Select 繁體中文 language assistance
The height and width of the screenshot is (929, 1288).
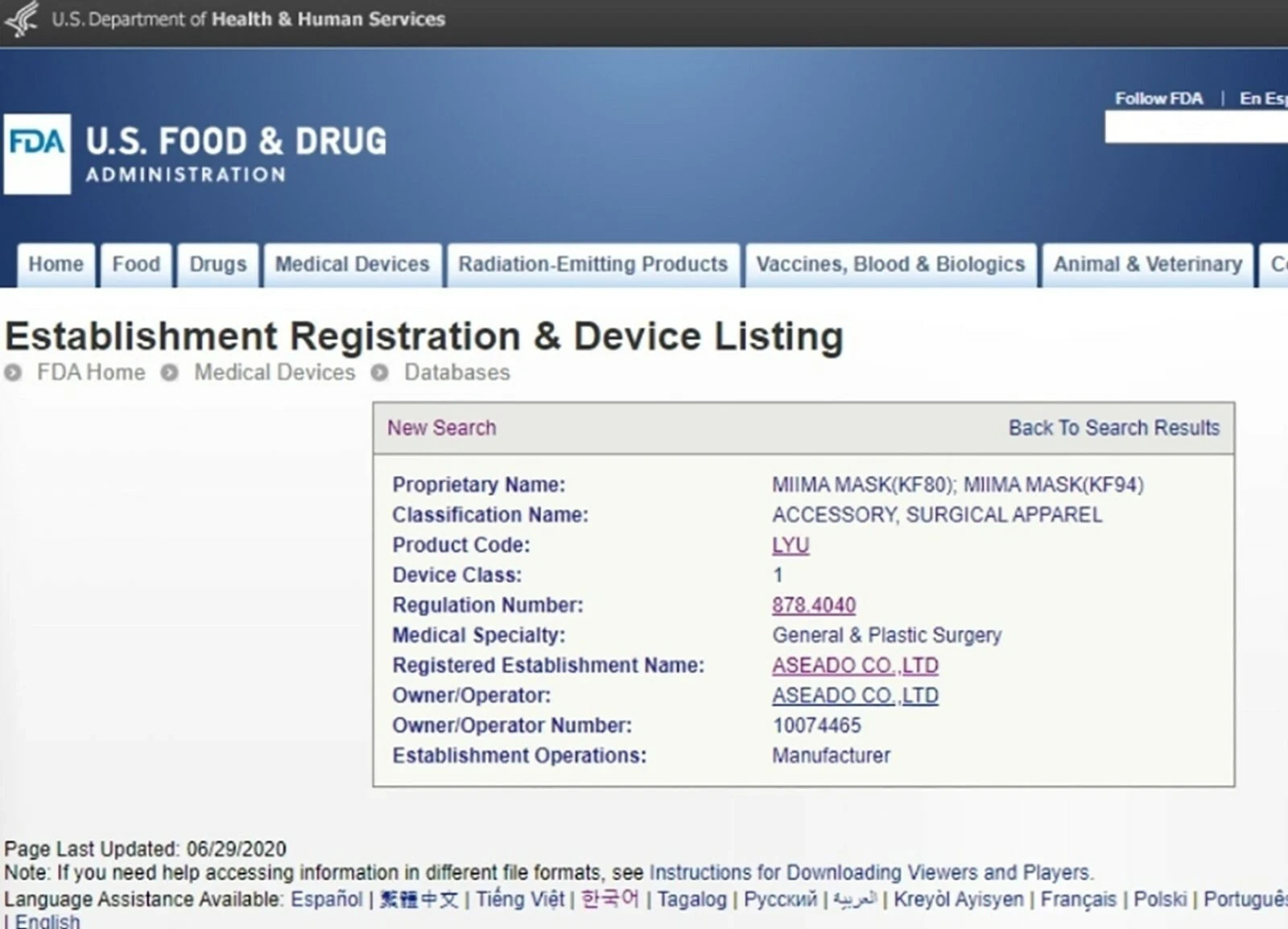(419, 899)
